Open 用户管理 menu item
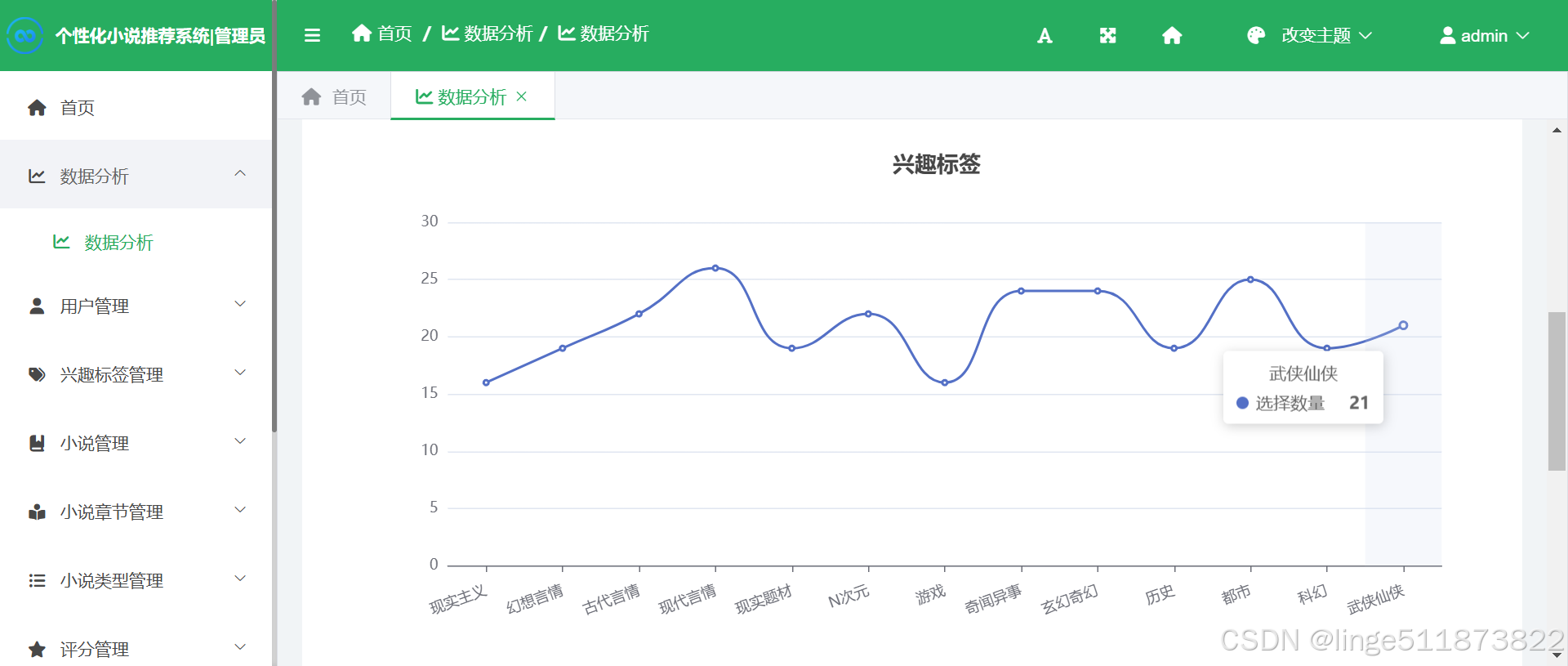This screenshot has width=1568, height=666. click(136, 306)
